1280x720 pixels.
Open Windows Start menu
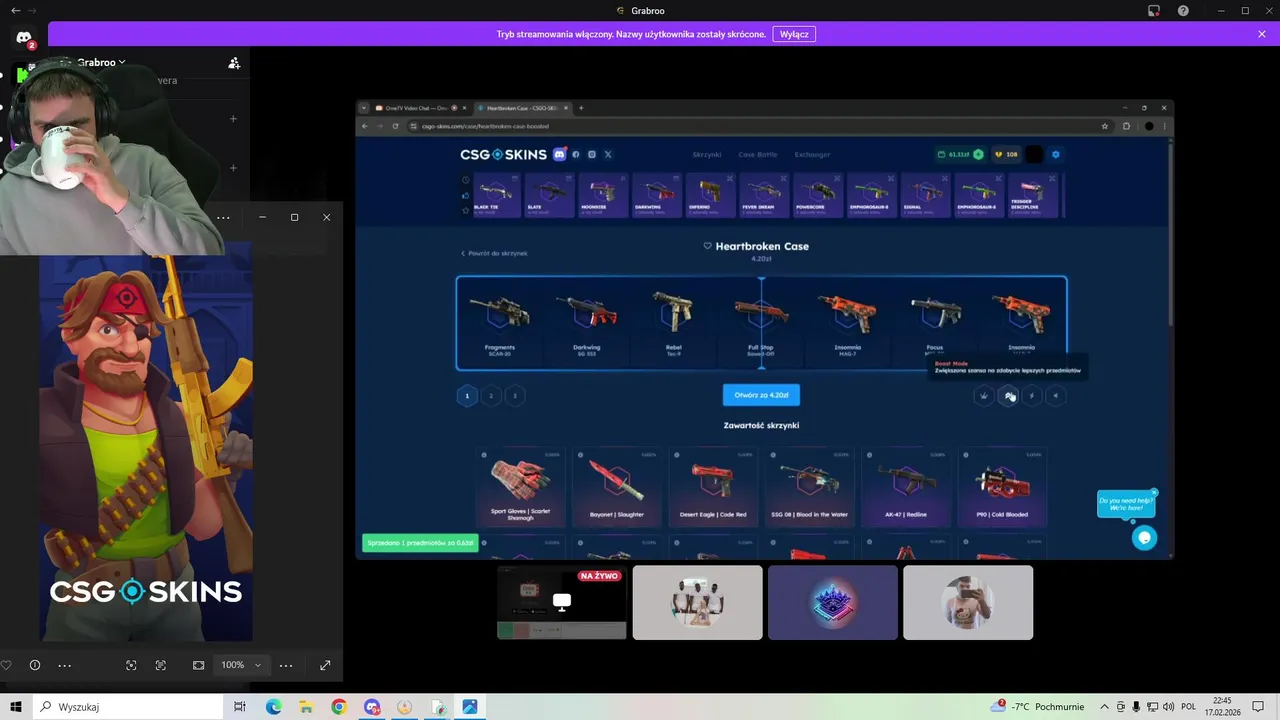pos(16,707)
